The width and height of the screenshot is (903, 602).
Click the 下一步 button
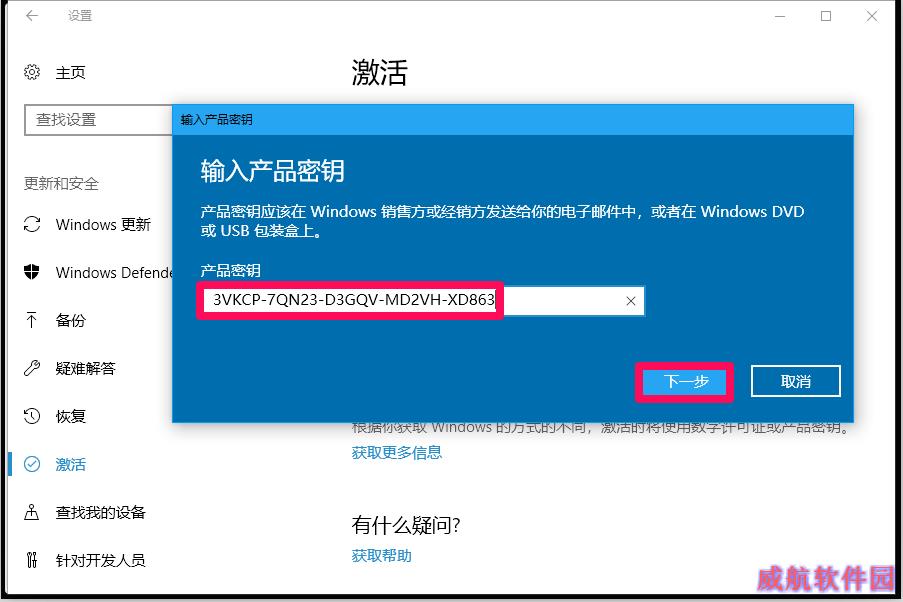tap(685, 381)
